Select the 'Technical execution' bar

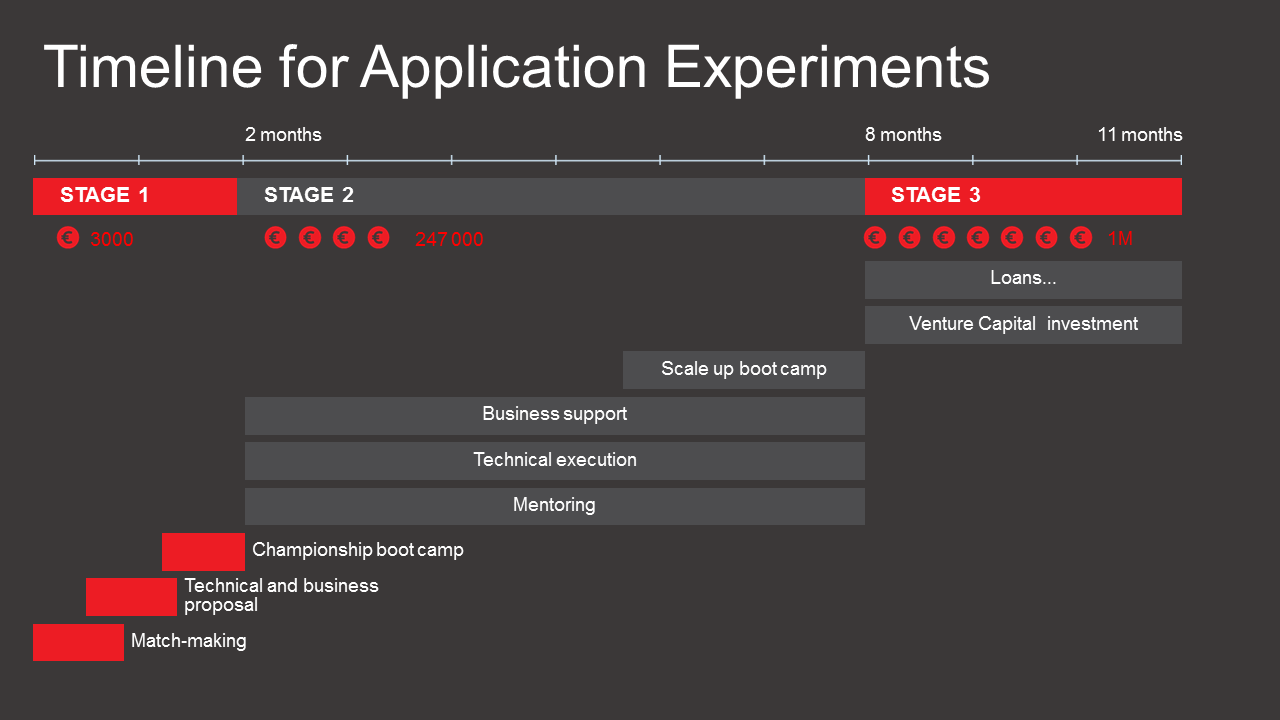555,461
